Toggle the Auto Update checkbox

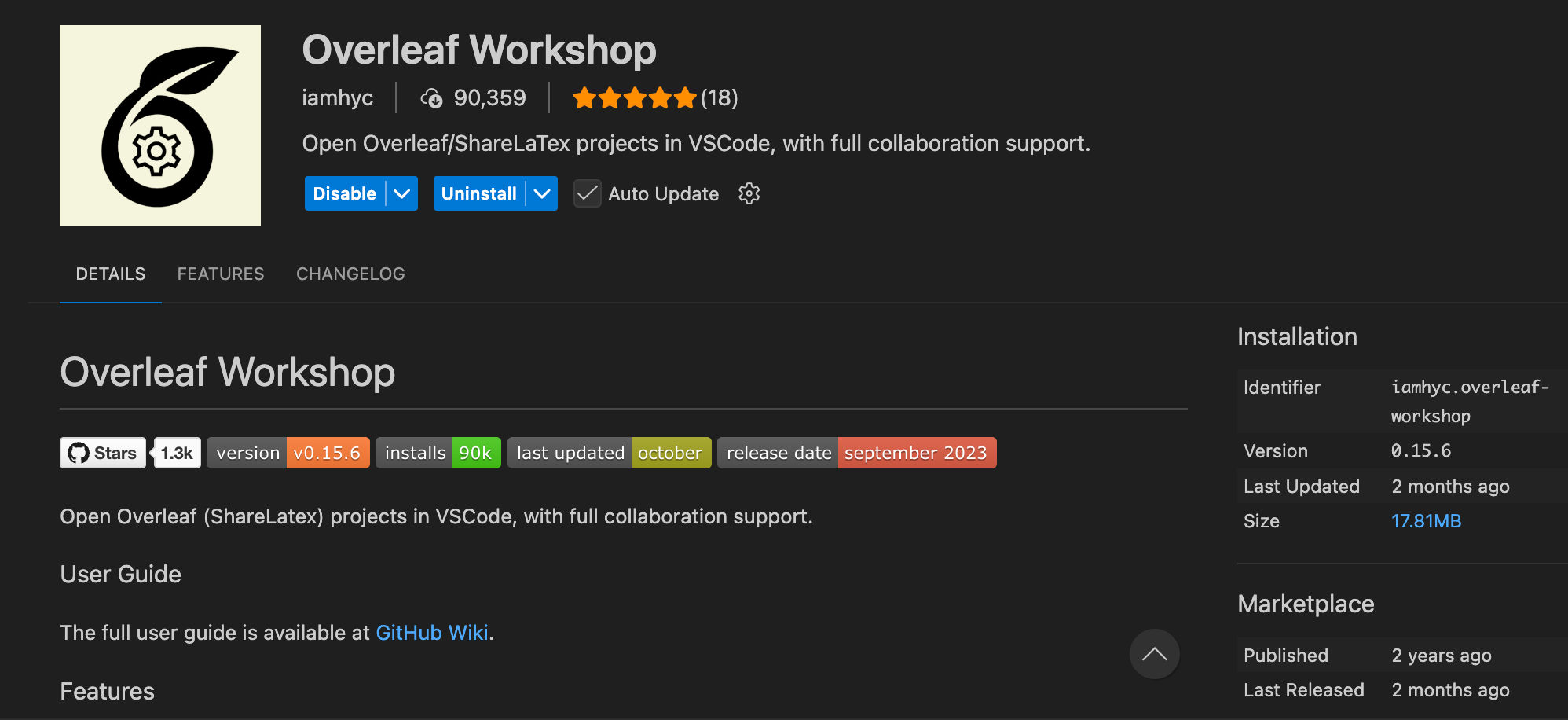click(588, 193)
